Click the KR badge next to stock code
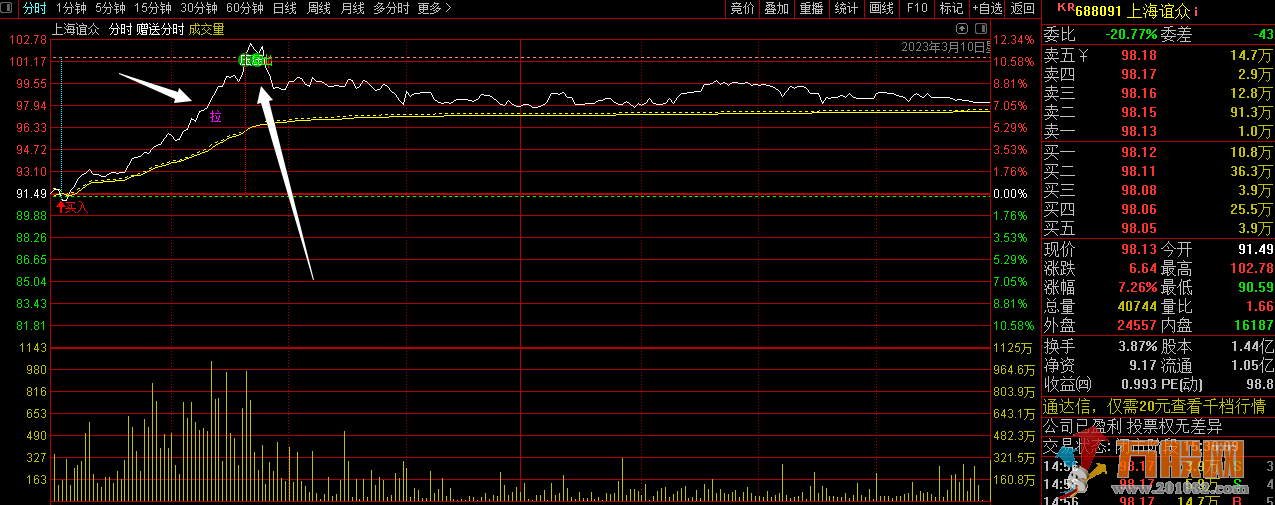 1065,8
